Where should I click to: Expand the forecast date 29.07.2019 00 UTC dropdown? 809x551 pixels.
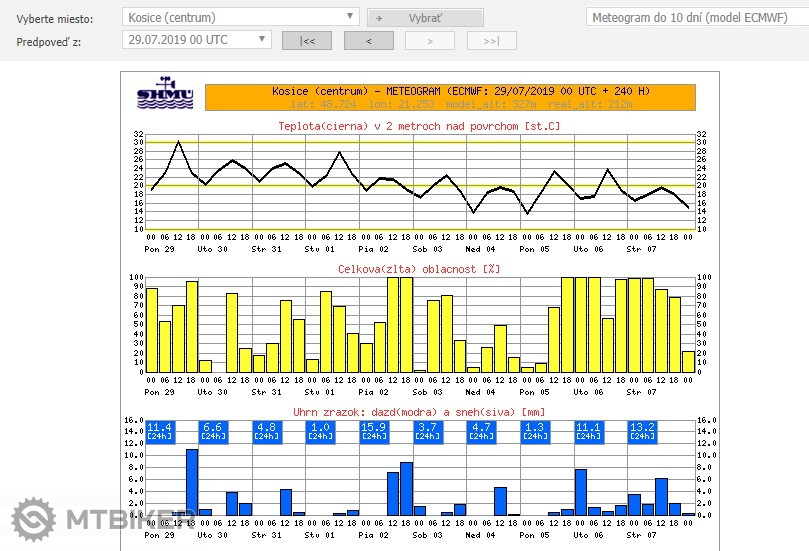[196, 39]
